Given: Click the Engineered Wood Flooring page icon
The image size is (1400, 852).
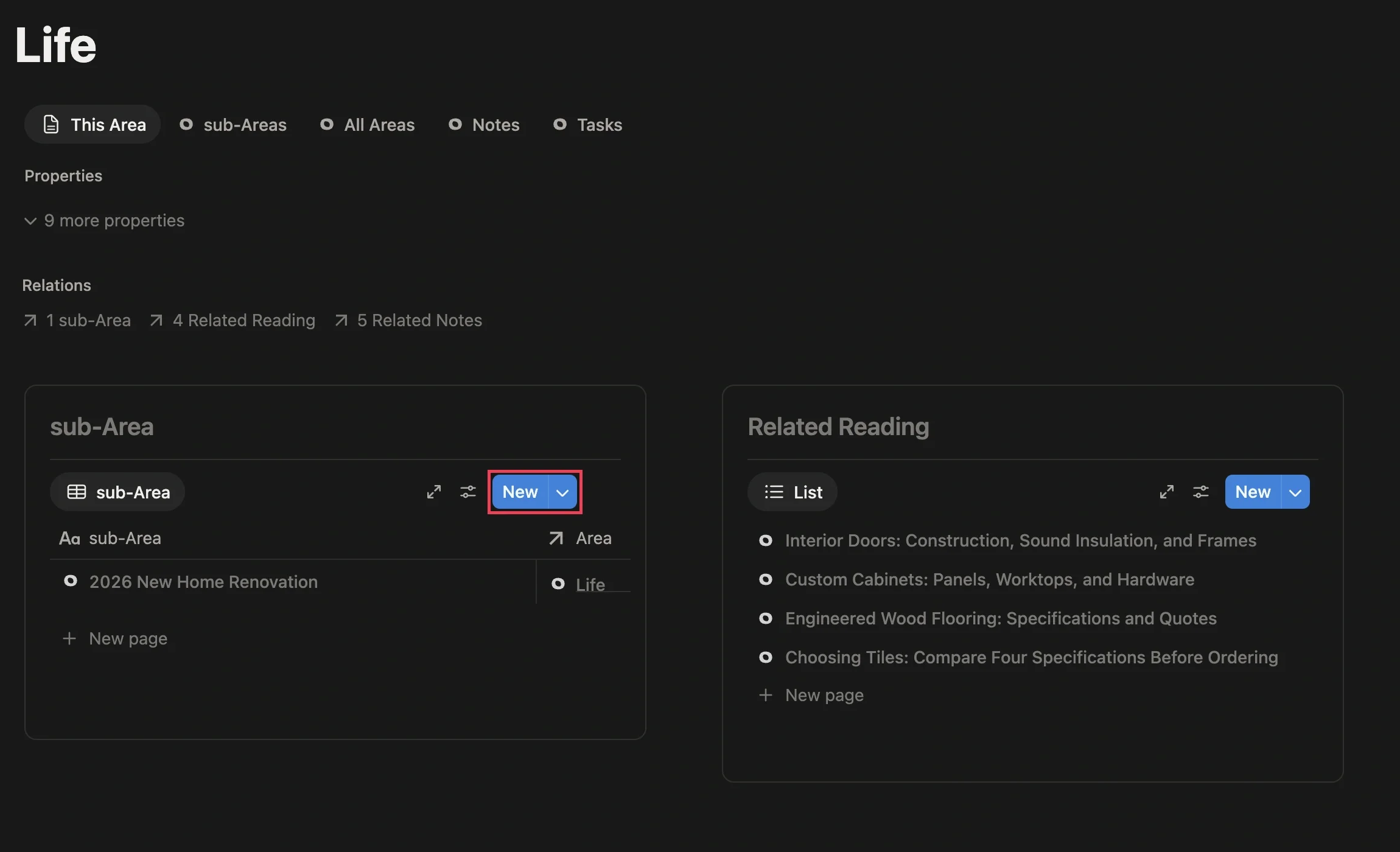Looking at the screenshot, I should click(x=766, y=618).
